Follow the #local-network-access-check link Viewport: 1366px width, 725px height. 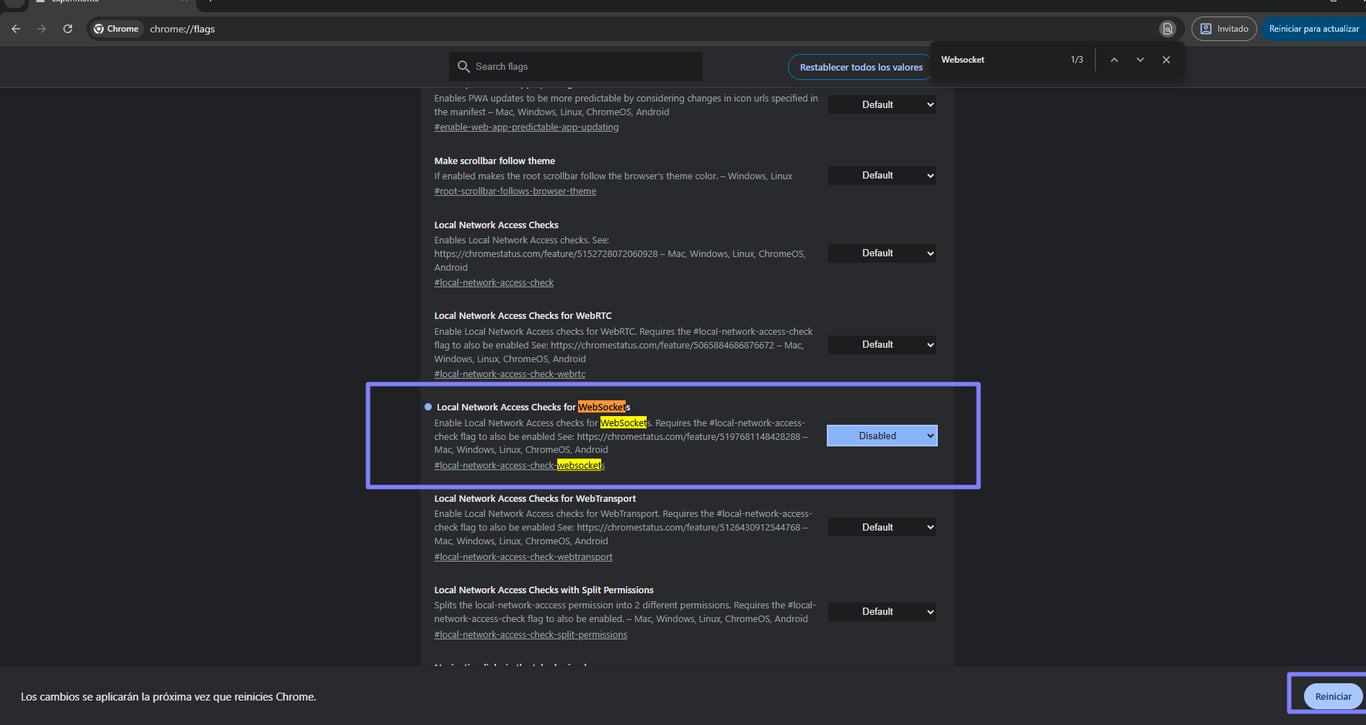(494, 282)
